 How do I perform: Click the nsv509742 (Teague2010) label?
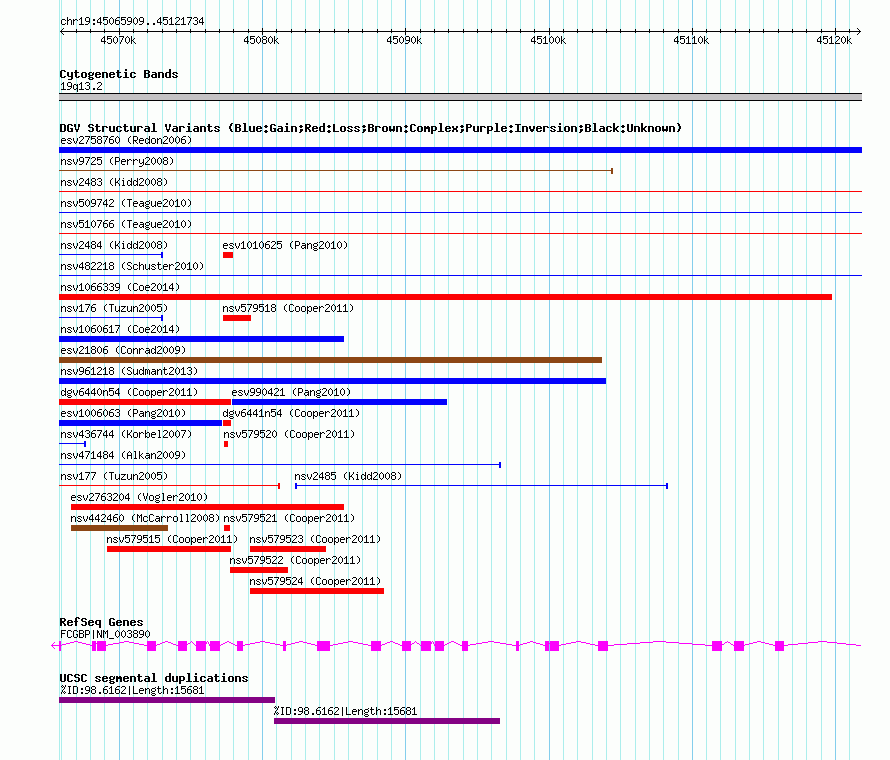click(x=126, y=203)
